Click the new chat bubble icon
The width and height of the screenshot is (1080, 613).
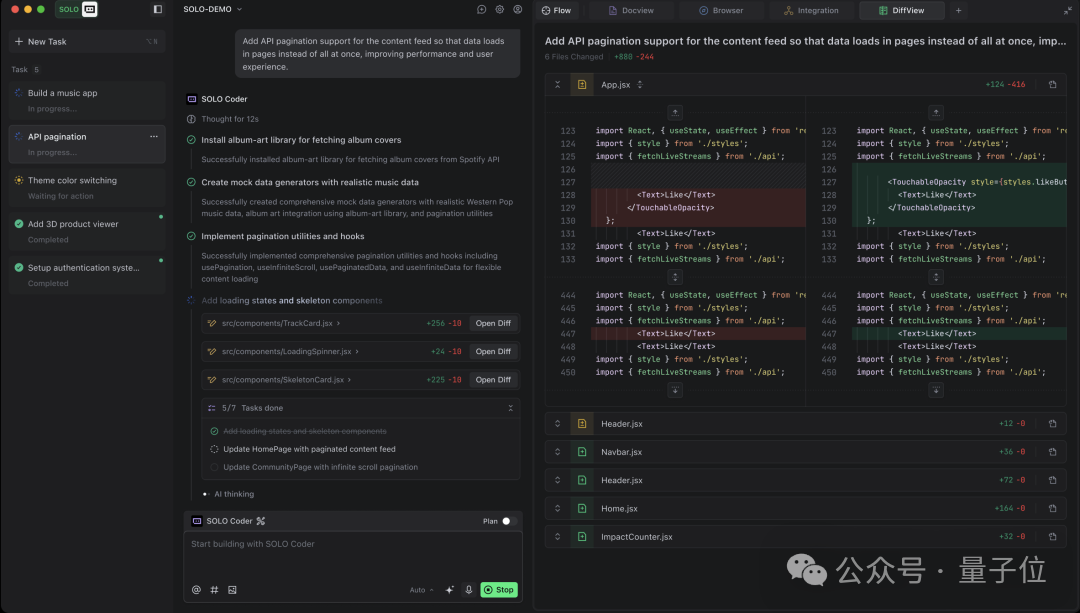point(481,10)
